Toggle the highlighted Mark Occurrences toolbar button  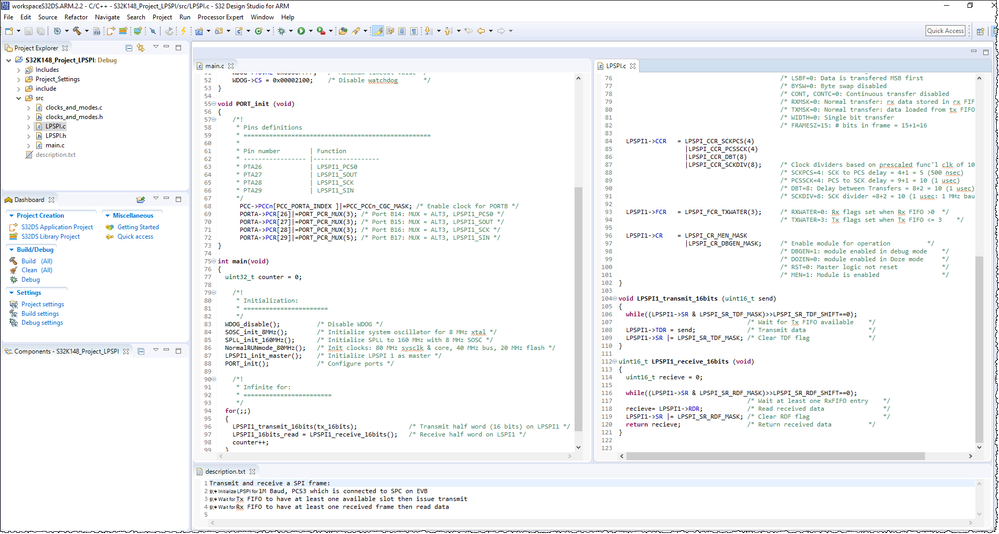click(x=379, y=31)
